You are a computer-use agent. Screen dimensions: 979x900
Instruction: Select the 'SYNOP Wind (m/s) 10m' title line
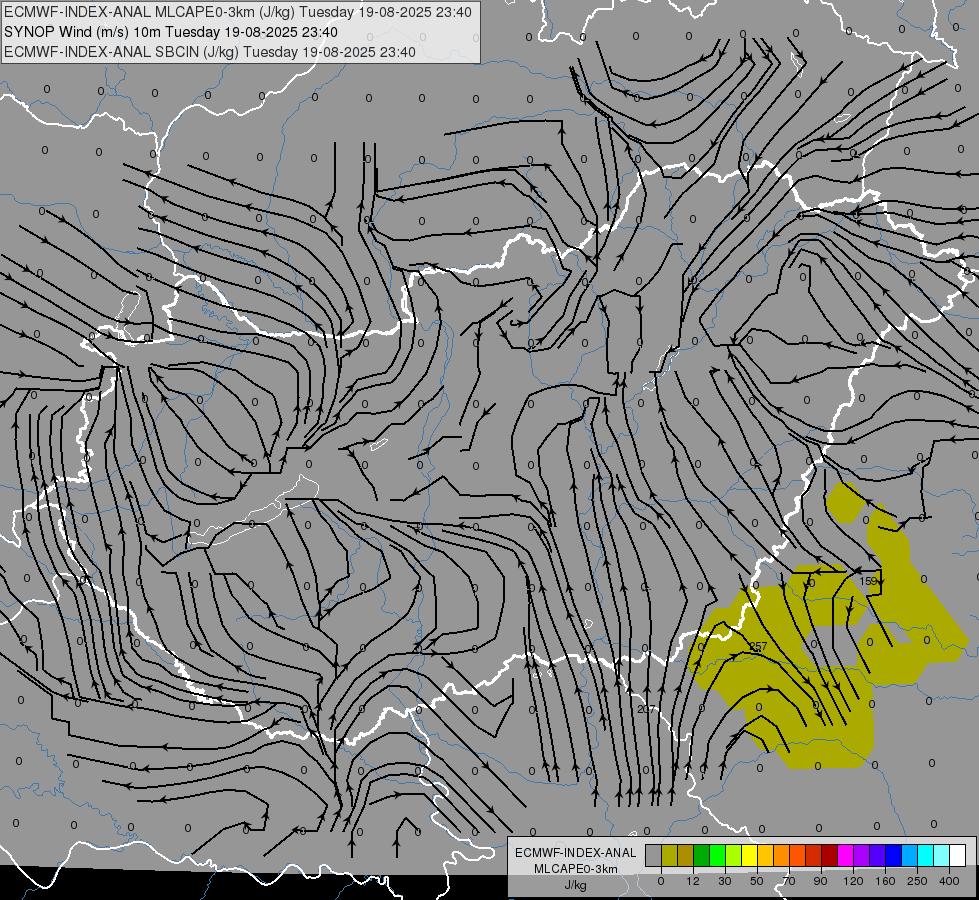click(171, 32)
